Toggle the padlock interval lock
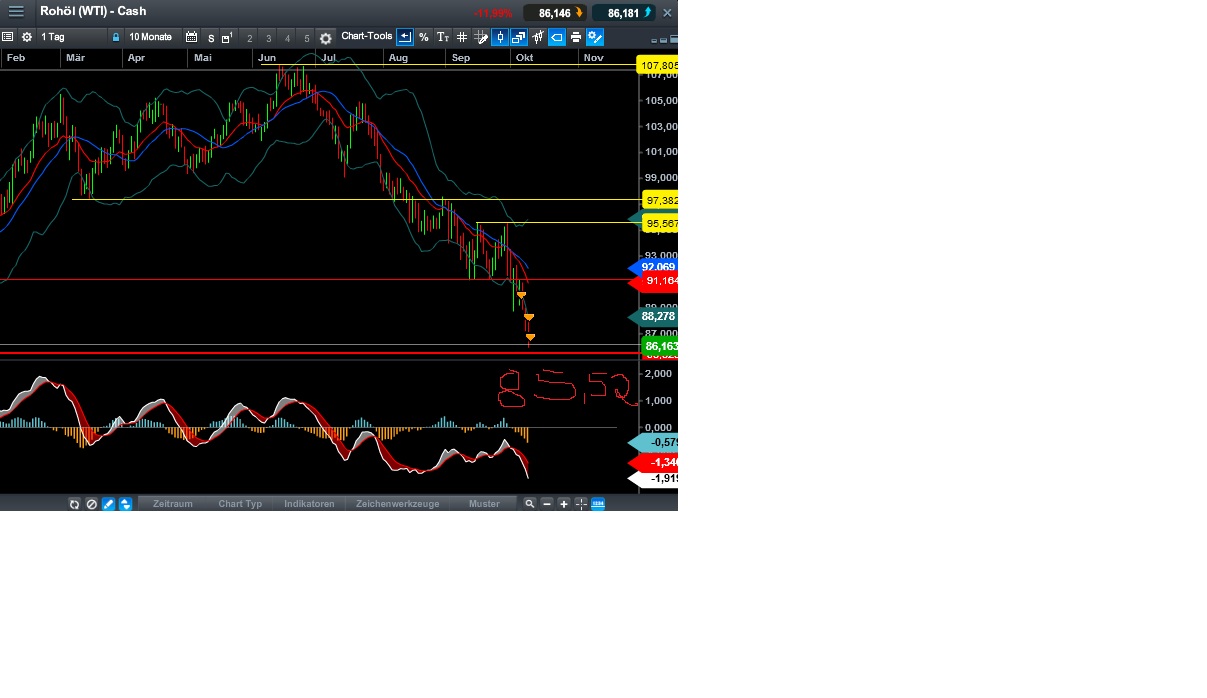This screenshot has width=1207, height=698. pos(116,36)
